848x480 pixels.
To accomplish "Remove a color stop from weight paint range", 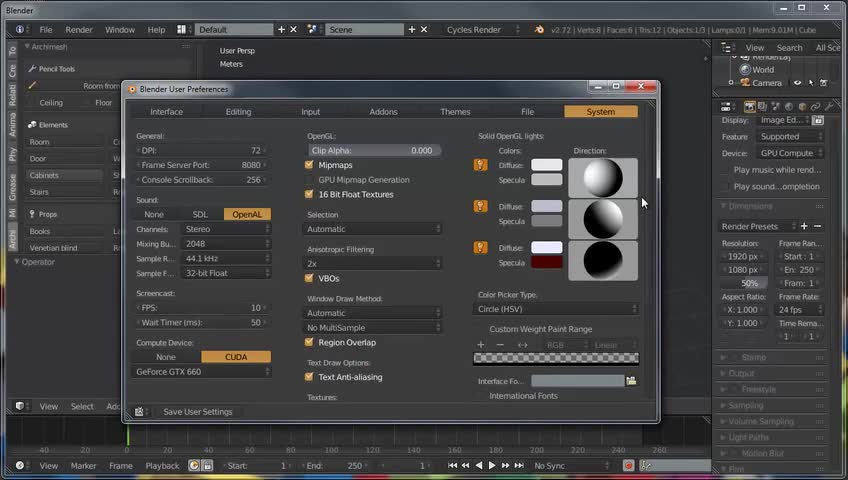I will tap(500, 345).
